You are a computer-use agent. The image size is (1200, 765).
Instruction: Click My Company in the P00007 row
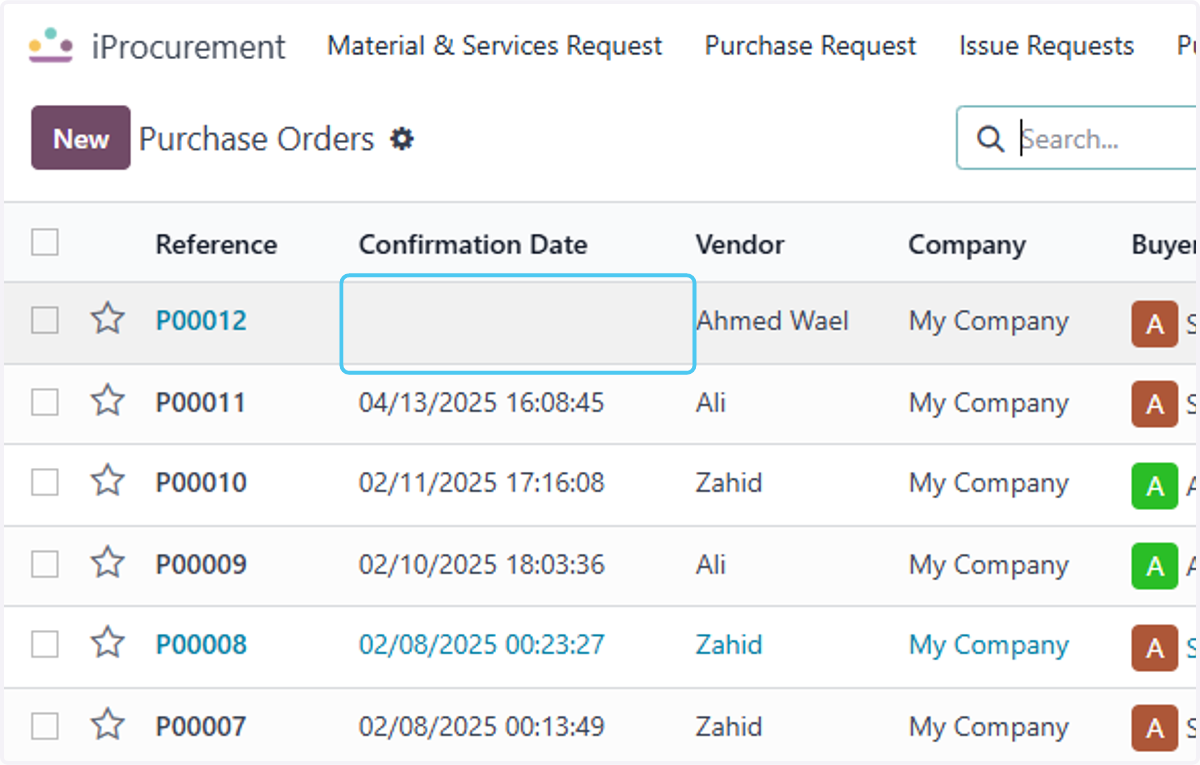click(x=989, y=728)
